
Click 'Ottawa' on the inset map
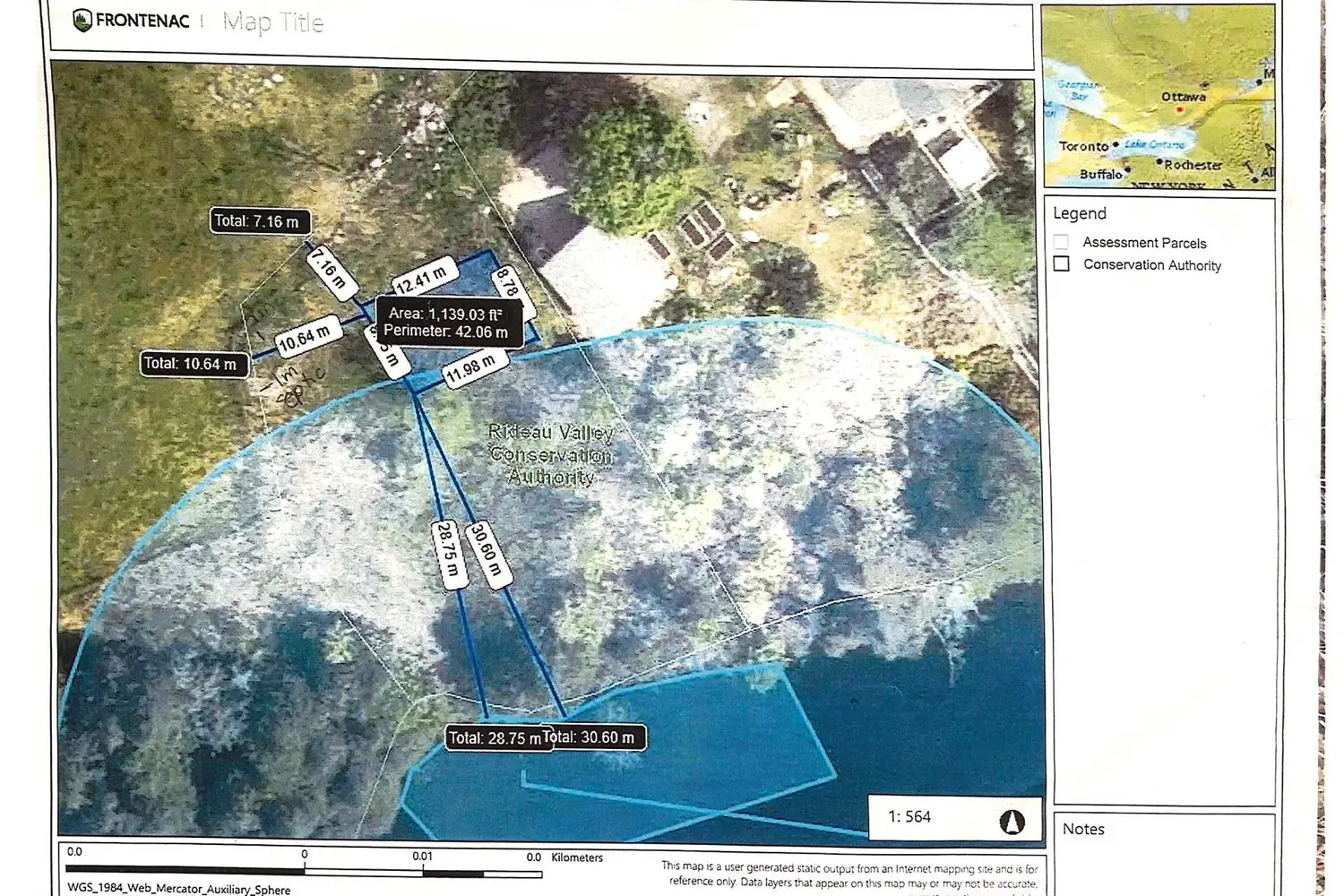[x=1184, y=97]
